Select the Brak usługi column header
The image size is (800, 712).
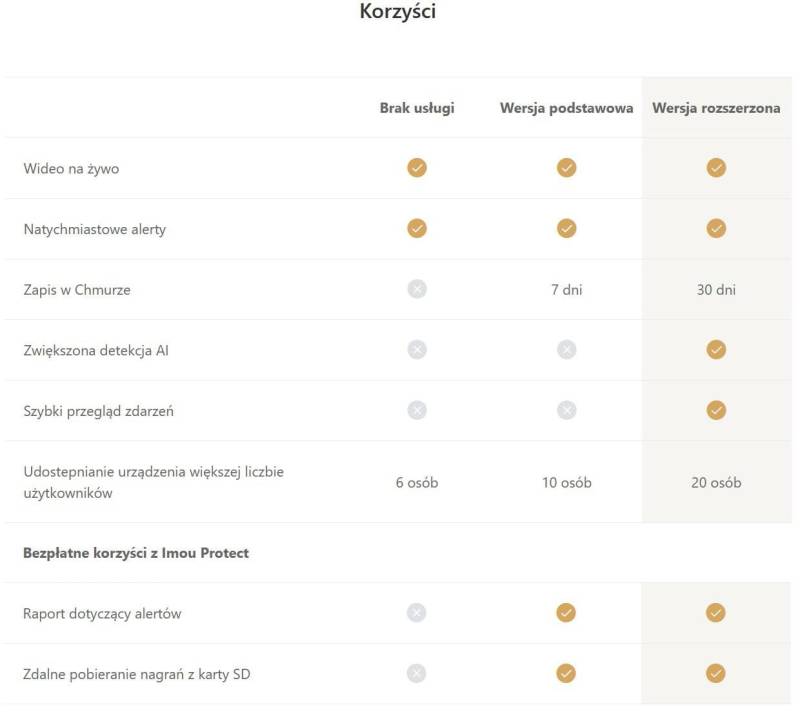coord(417,108)
